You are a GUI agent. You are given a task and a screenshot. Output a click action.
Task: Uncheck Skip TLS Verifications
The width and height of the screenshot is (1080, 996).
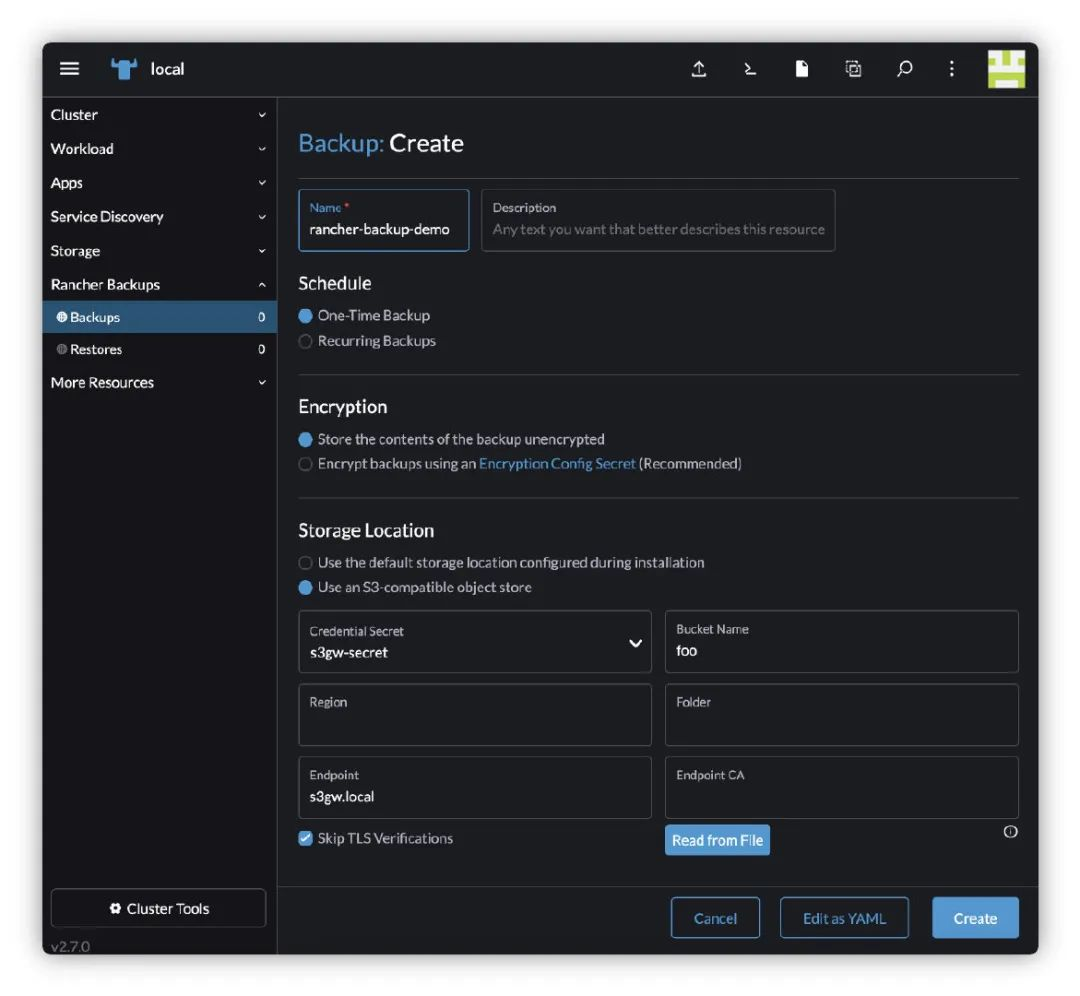coord(305,838)
